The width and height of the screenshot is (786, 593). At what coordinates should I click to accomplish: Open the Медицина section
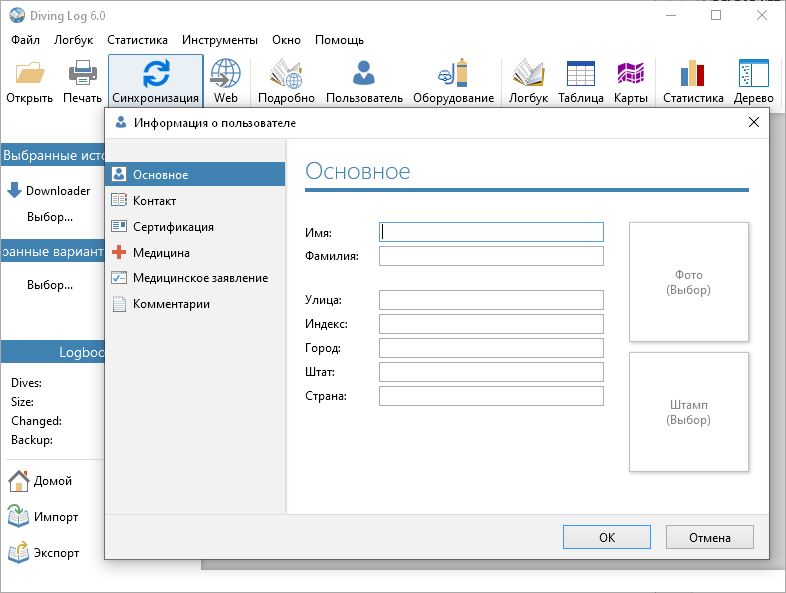pyautogui.click(x=161, y=253)
